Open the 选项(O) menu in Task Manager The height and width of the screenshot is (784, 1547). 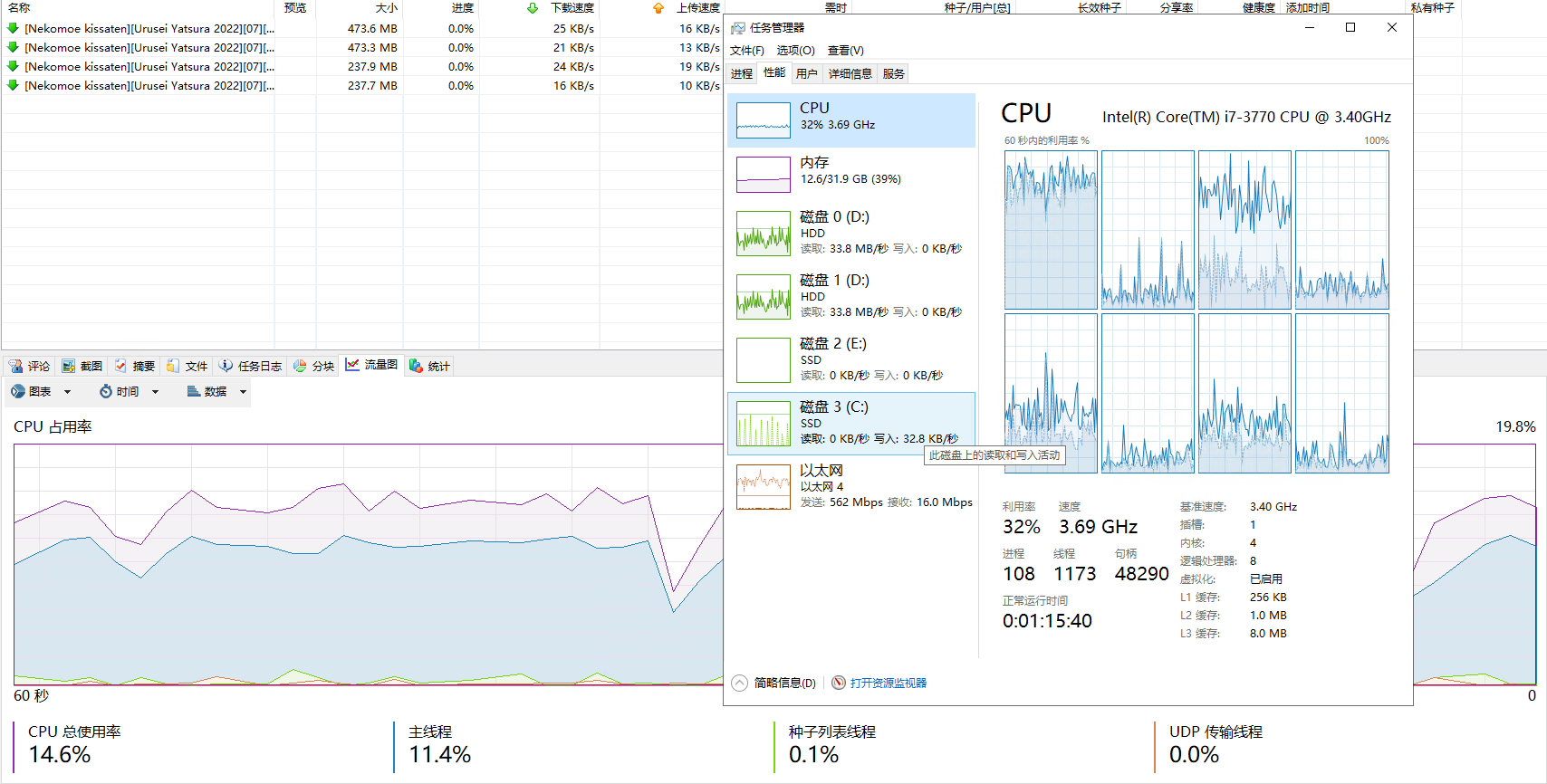[795, 51]
